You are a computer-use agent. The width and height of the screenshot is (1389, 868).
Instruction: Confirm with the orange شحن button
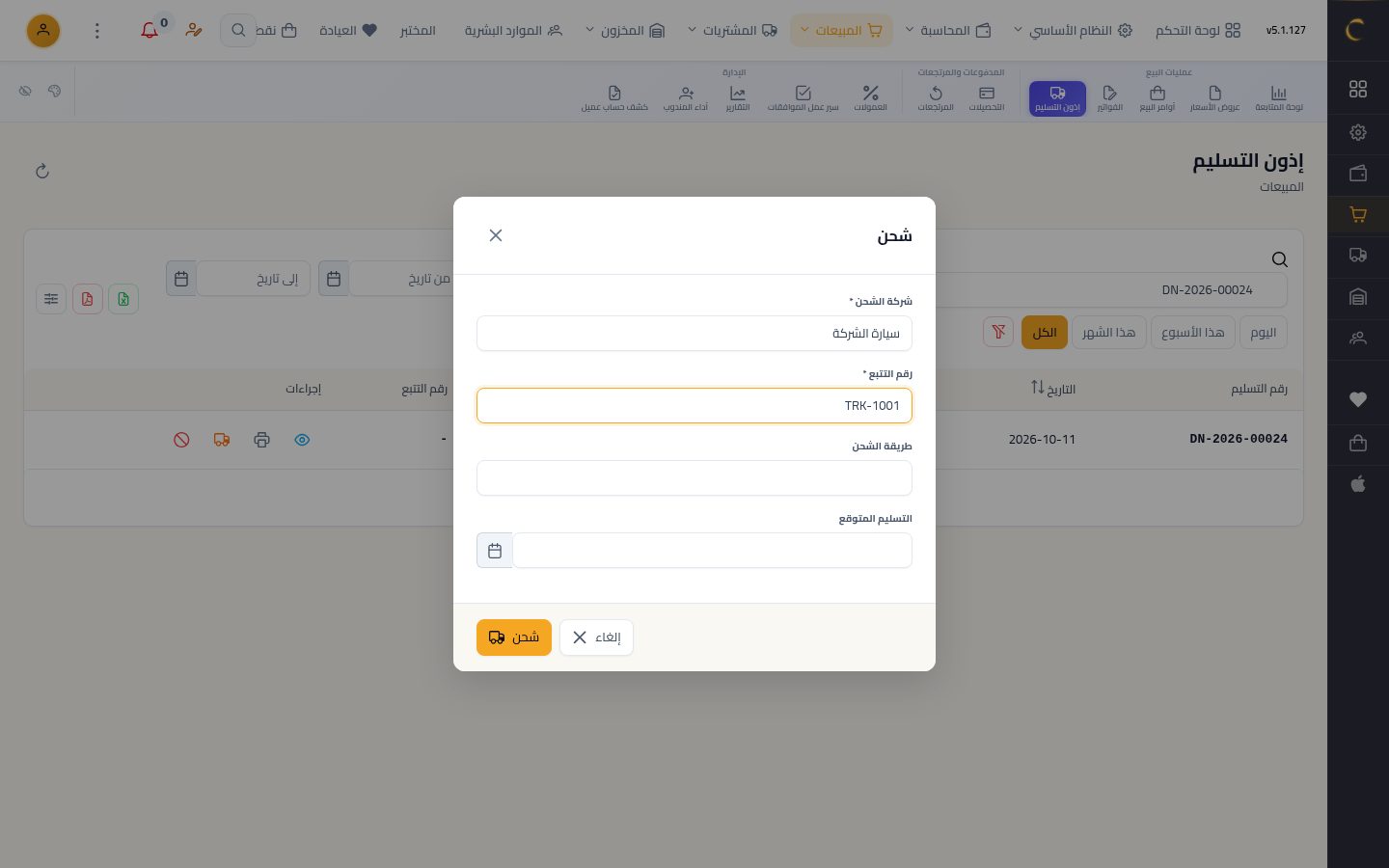pos(514,637)
